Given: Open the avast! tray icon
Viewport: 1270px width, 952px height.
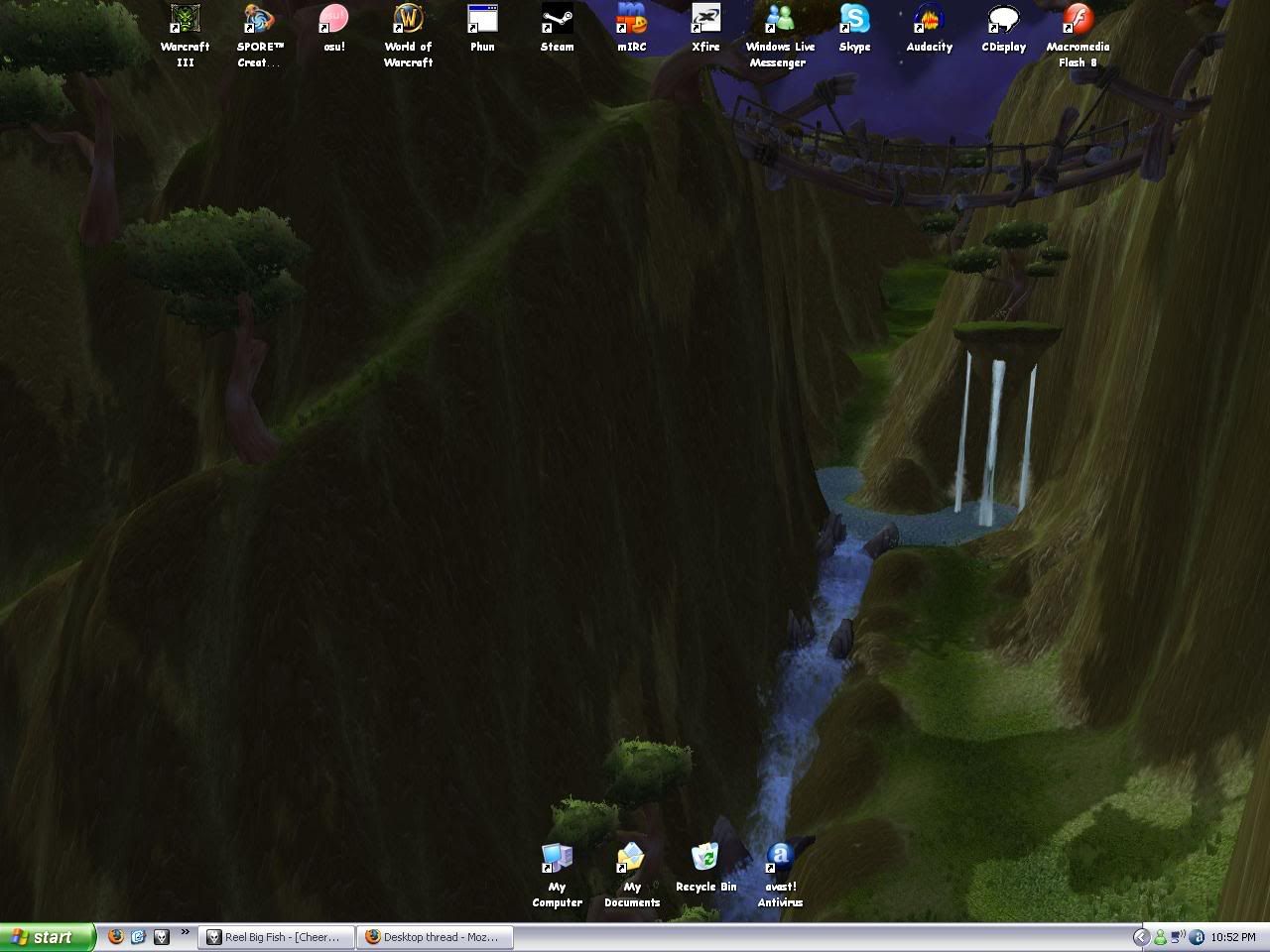Looking at the screenshot, I should (x=1197, y=937).
